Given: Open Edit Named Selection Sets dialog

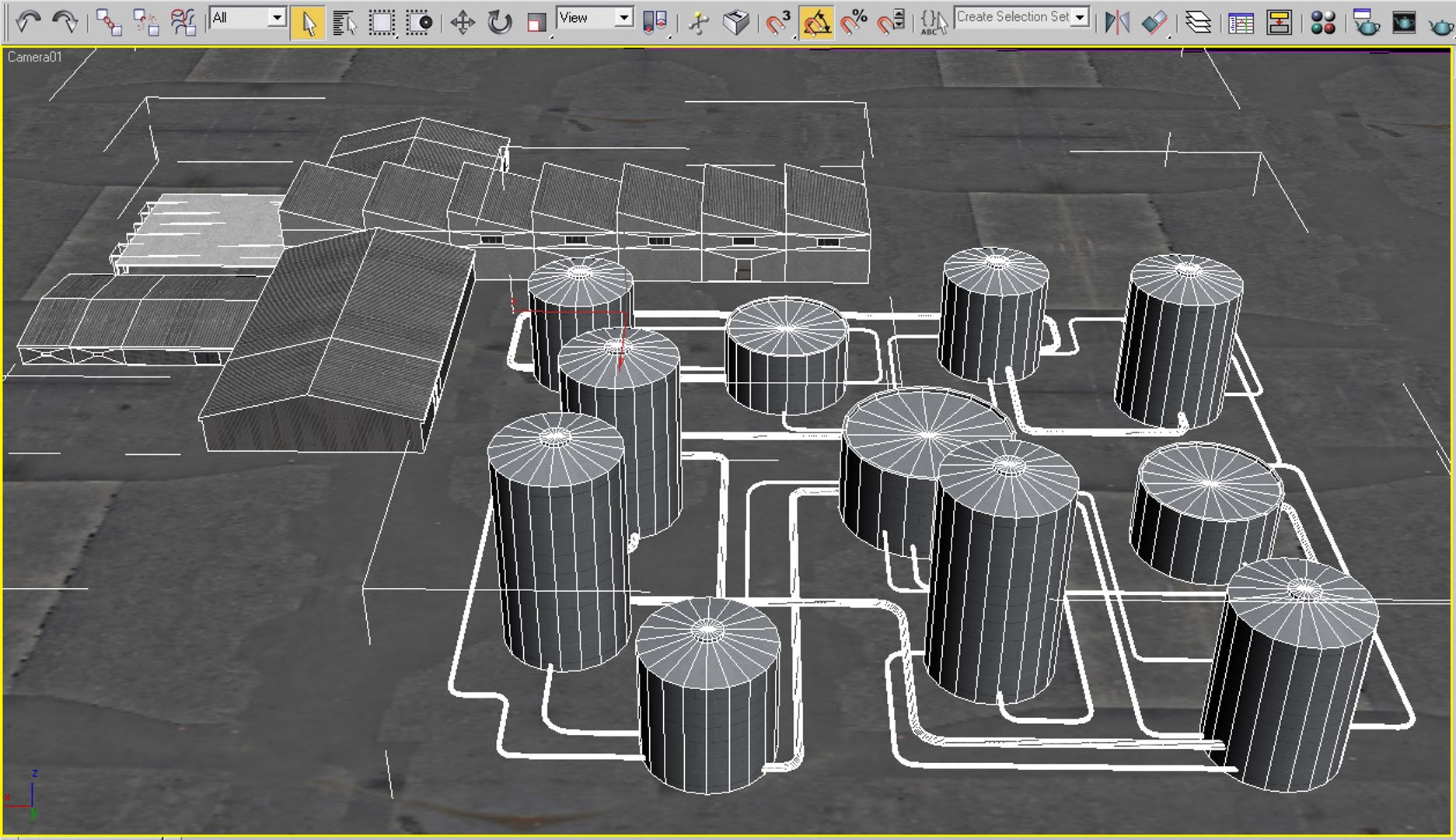Looking at the screenshot, I should [x=934, y=22].
